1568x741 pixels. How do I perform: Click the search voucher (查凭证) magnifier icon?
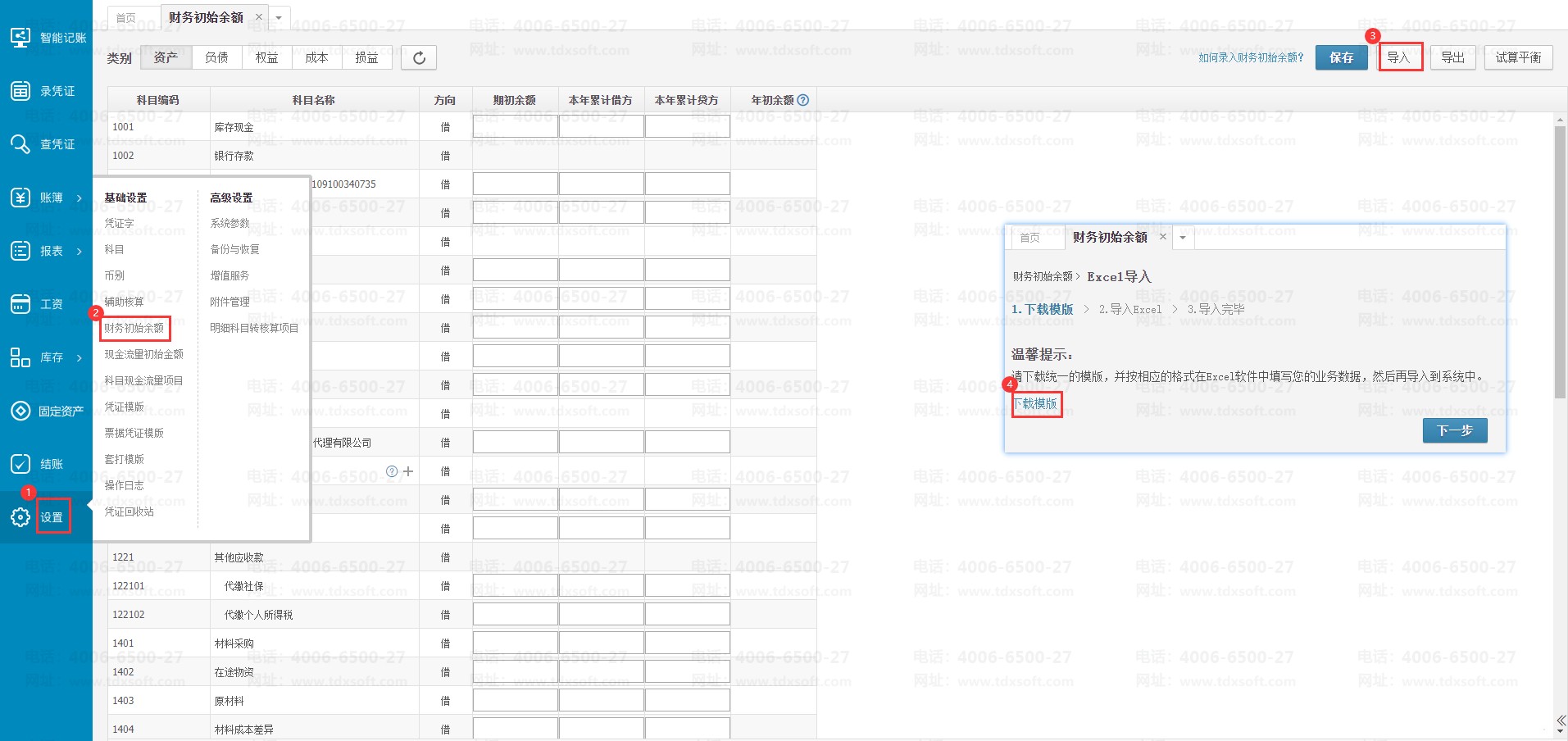[x=20, y=144]
